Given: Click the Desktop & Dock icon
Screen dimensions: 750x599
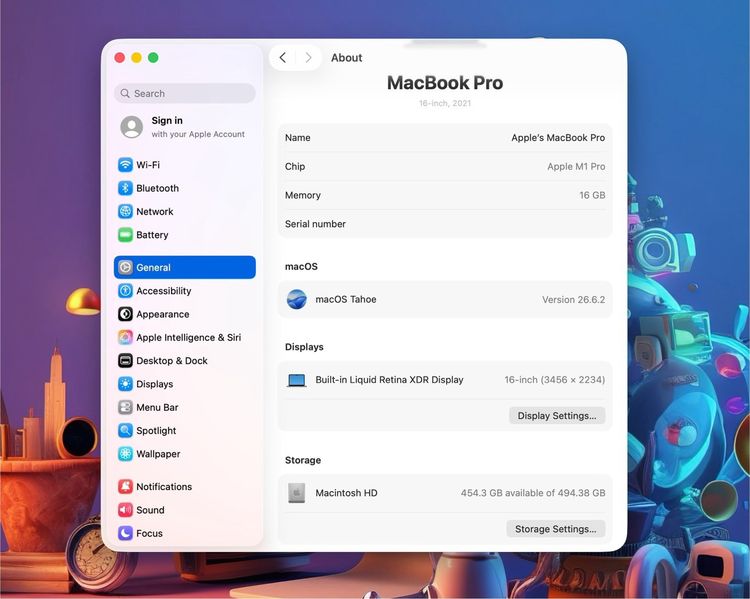Looking at the screenshot, I should pyautogui.click(x=125, y=361).
